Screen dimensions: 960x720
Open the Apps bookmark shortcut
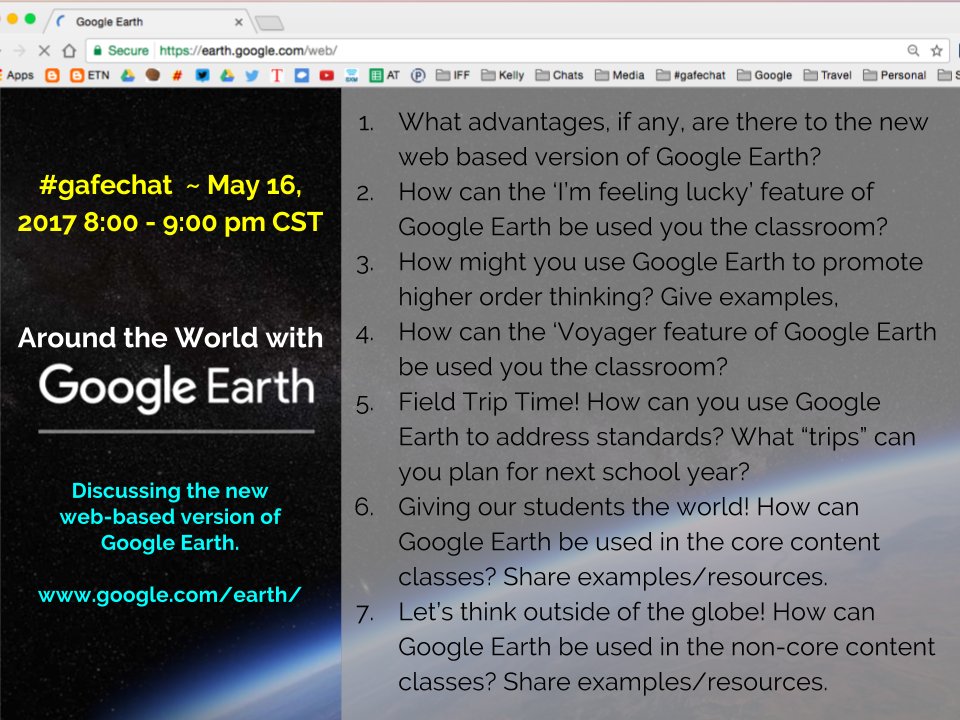(18, 75)
